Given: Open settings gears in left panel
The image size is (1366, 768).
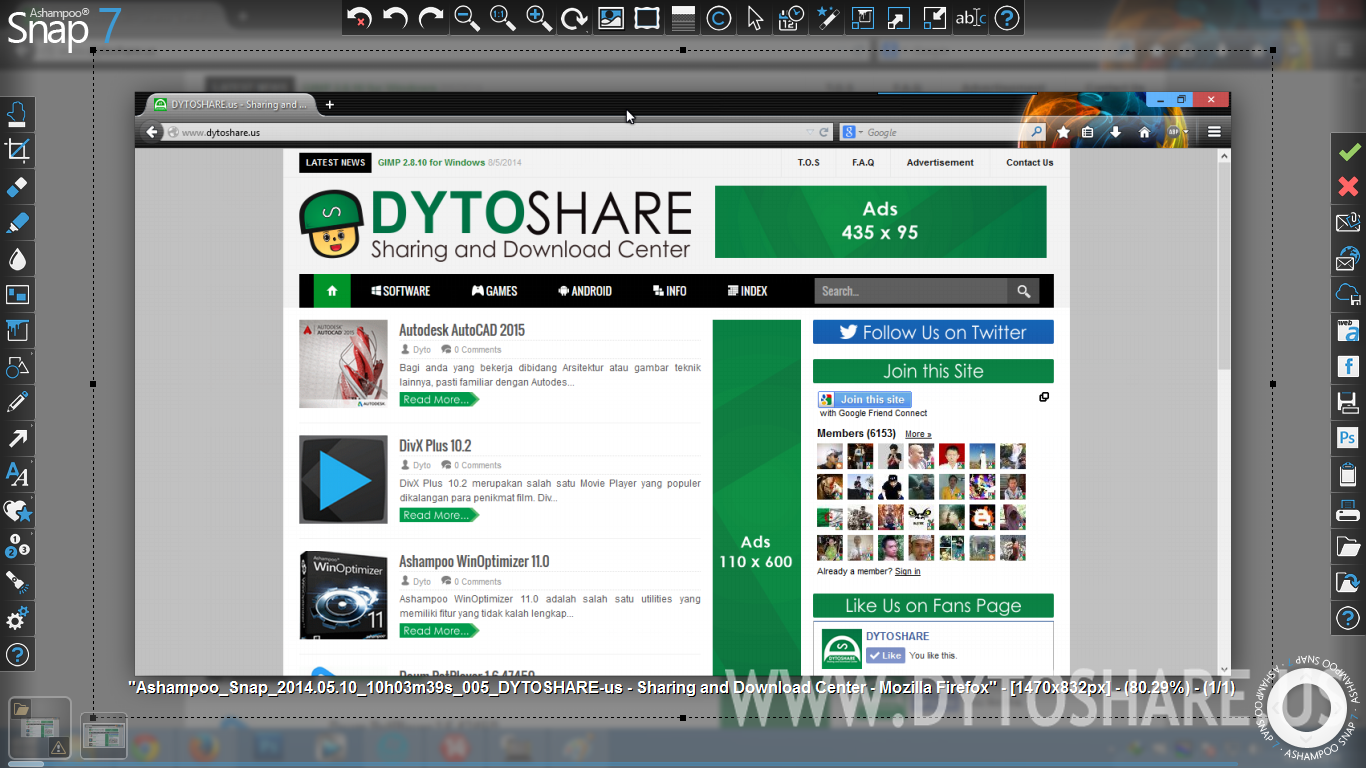Looking at the screenshot, I should coord(17,619).
